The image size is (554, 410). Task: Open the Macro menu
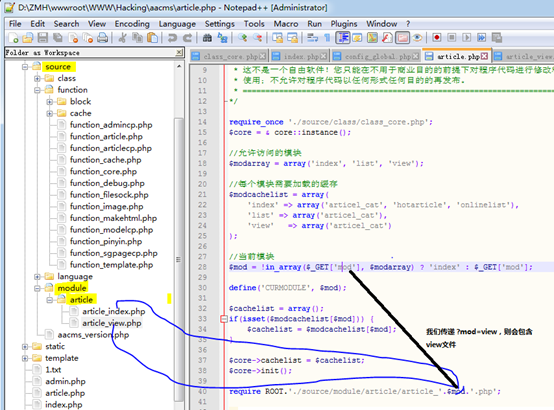point(286,24)
